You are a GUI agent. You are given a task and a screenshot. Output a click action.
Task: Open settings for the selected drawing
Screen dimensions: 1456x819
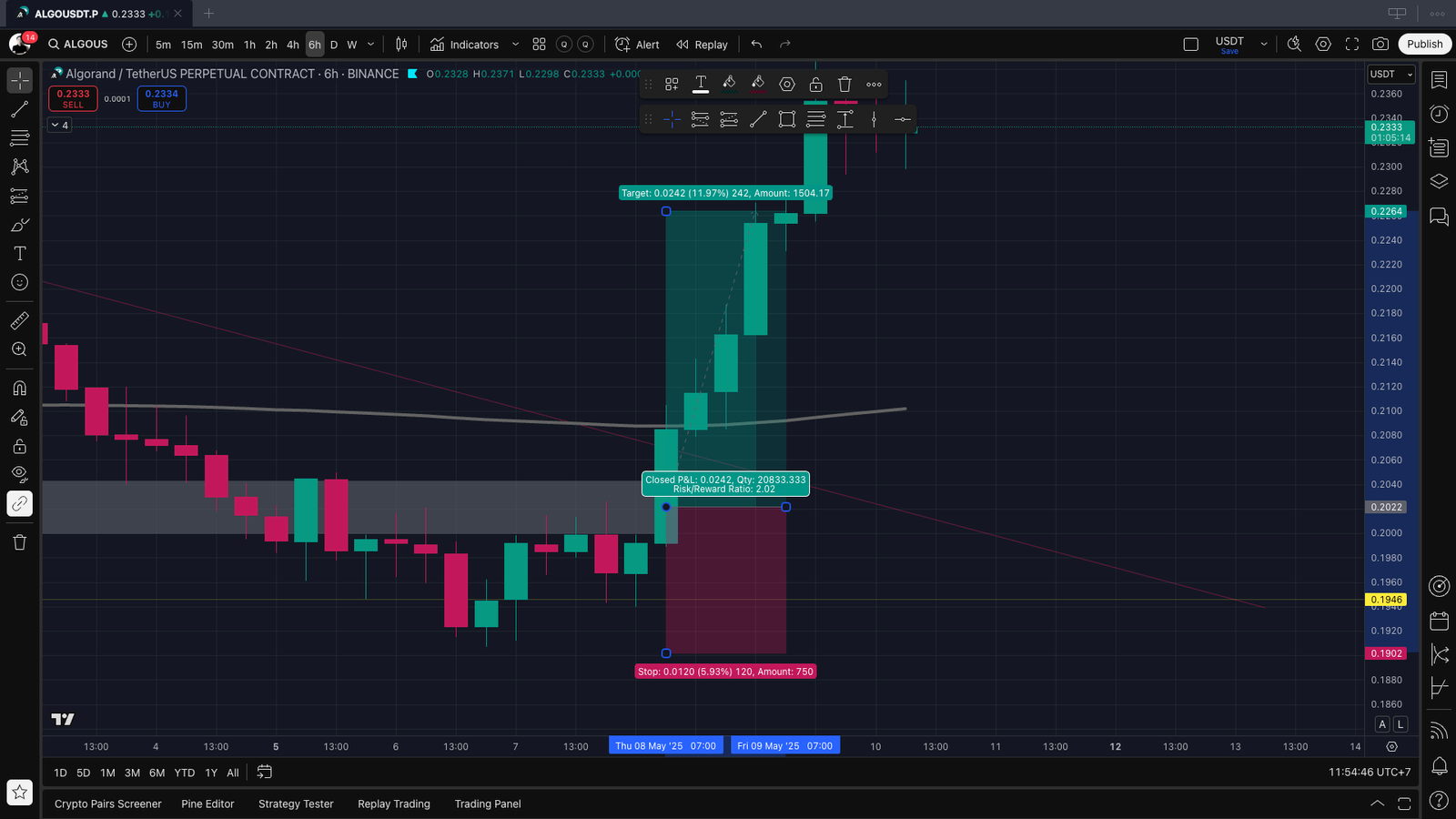point(787,85)
